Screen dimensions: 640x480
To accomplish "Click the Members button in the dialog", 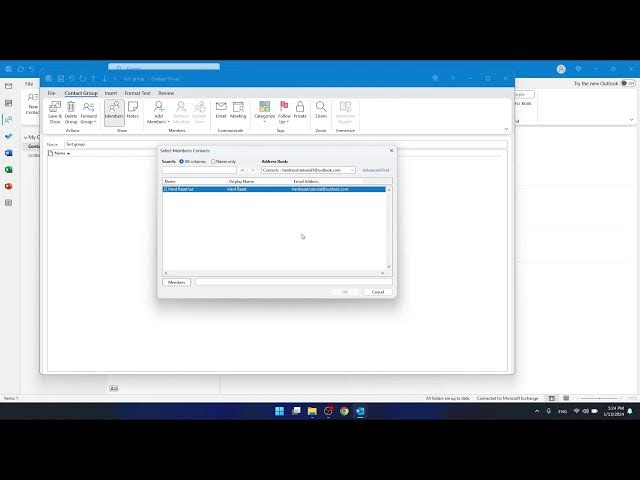I will point(176,282).
